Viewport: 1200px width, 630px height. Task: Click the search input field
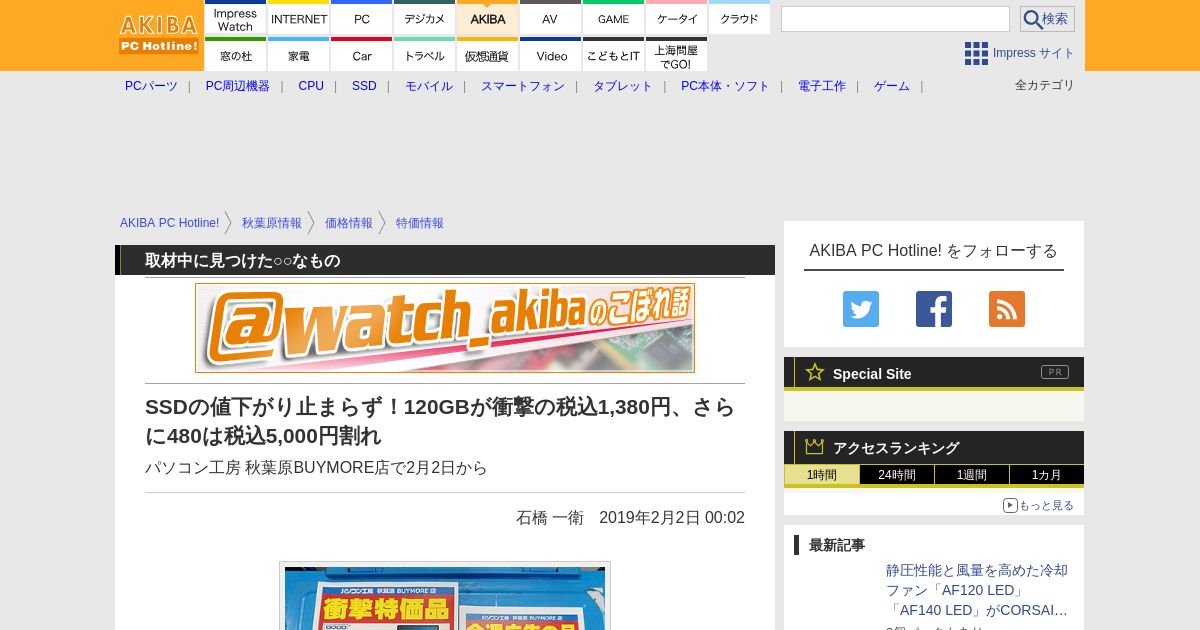coord(895,19)
